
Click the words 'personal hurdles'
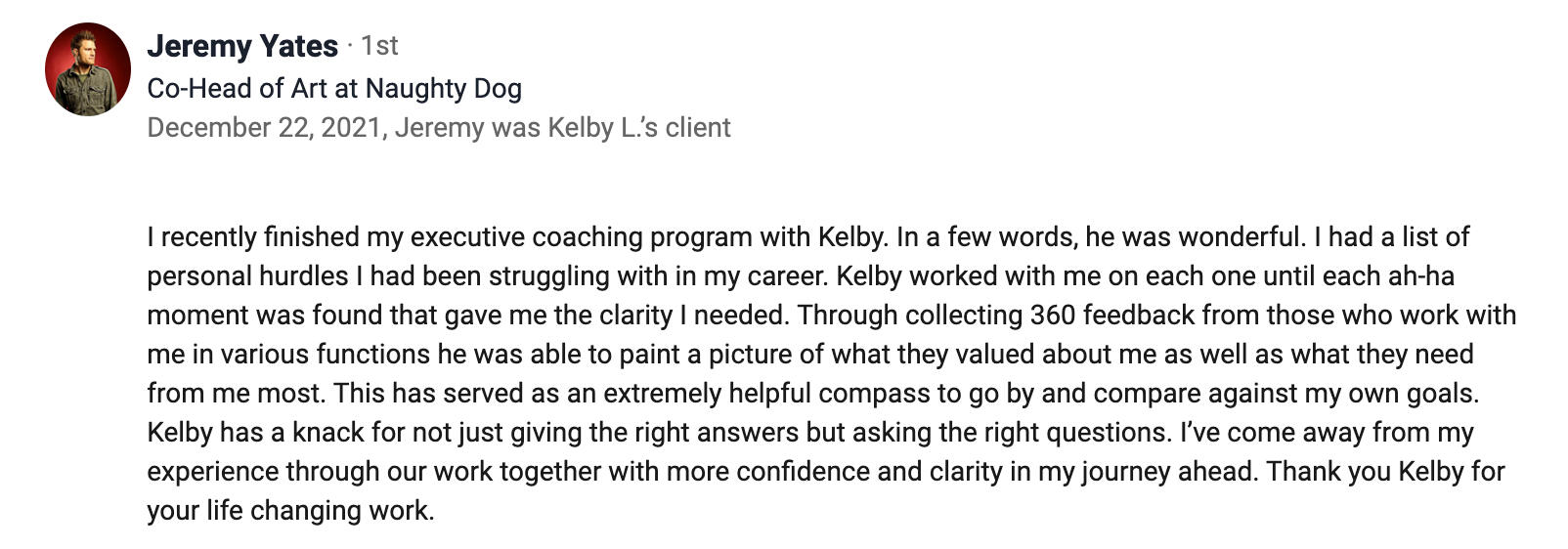click(247, 276)
